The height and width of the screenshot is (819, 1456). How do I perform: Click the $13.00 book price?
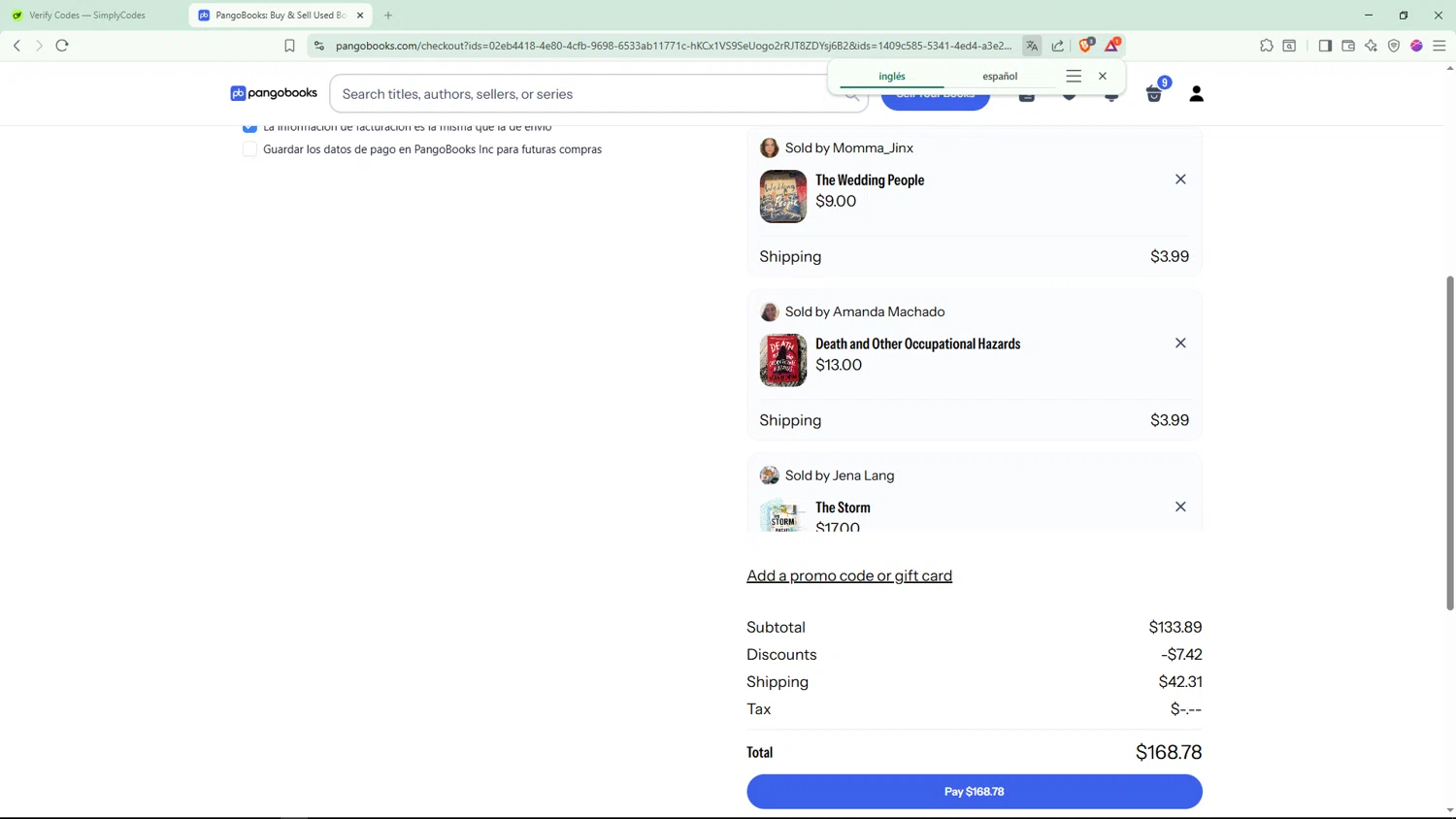tap(839, 366)
